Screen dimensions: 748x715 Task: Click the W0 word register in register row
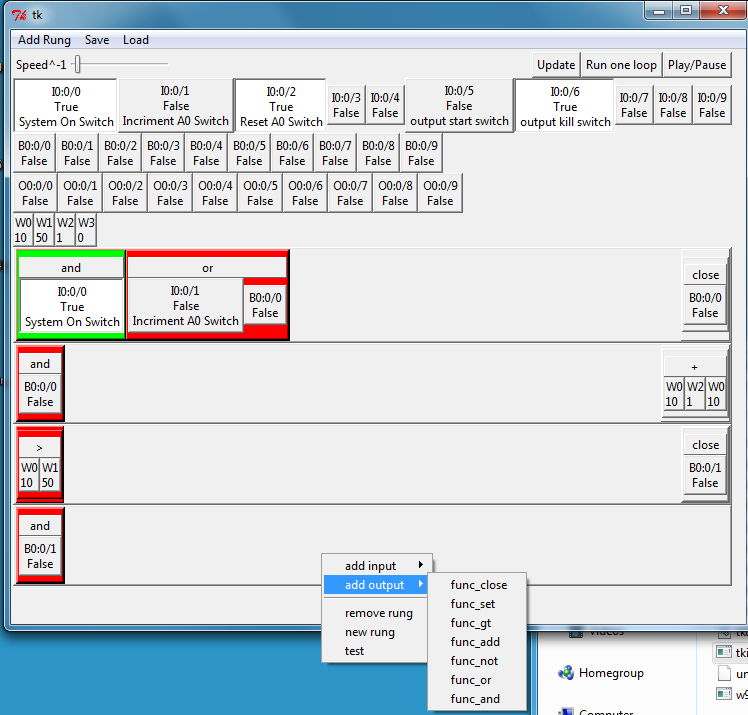tap(23, 230)
